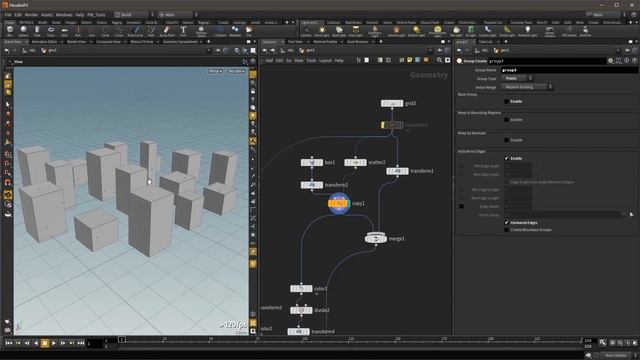Add a VR Camera from shelf

pos(569,31)
